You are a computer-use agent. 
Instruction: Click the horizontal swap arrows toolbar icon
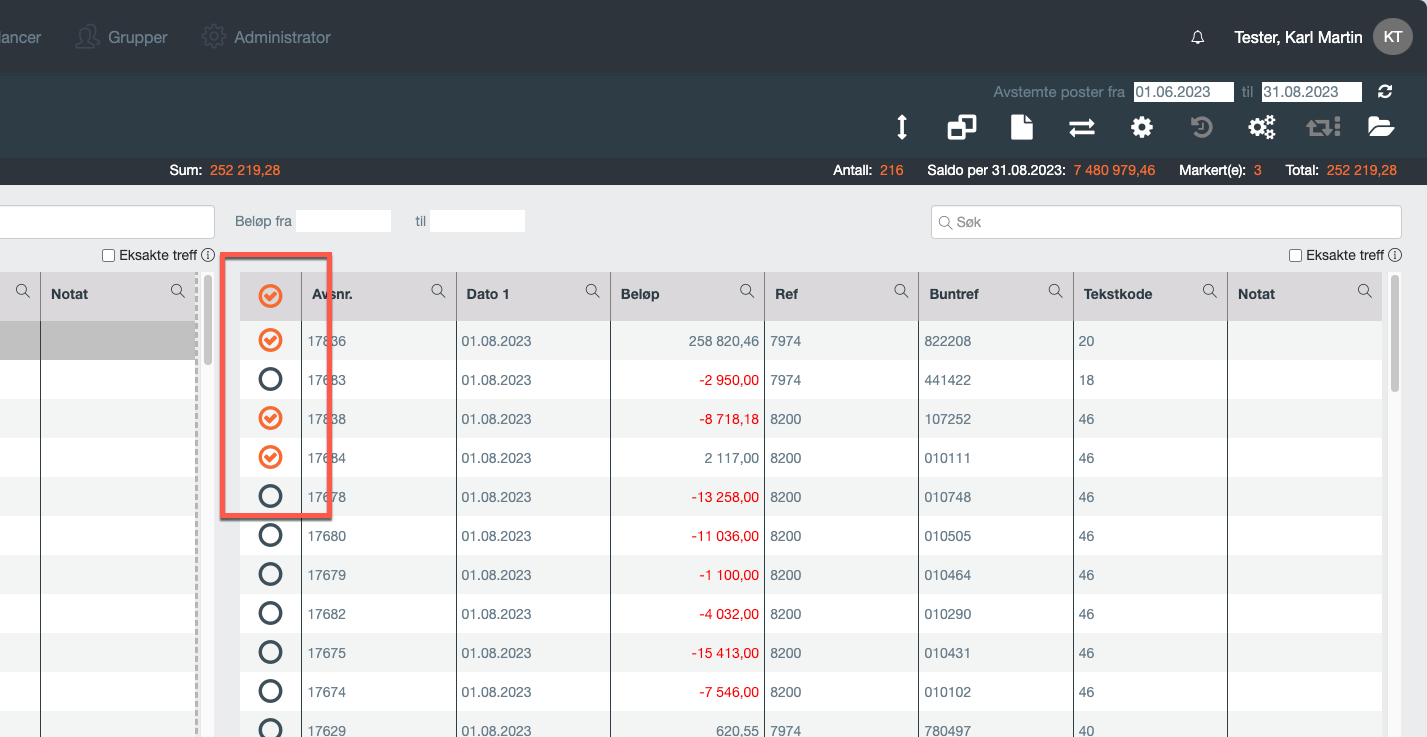pyautogui.click(x=1081, y=127)
